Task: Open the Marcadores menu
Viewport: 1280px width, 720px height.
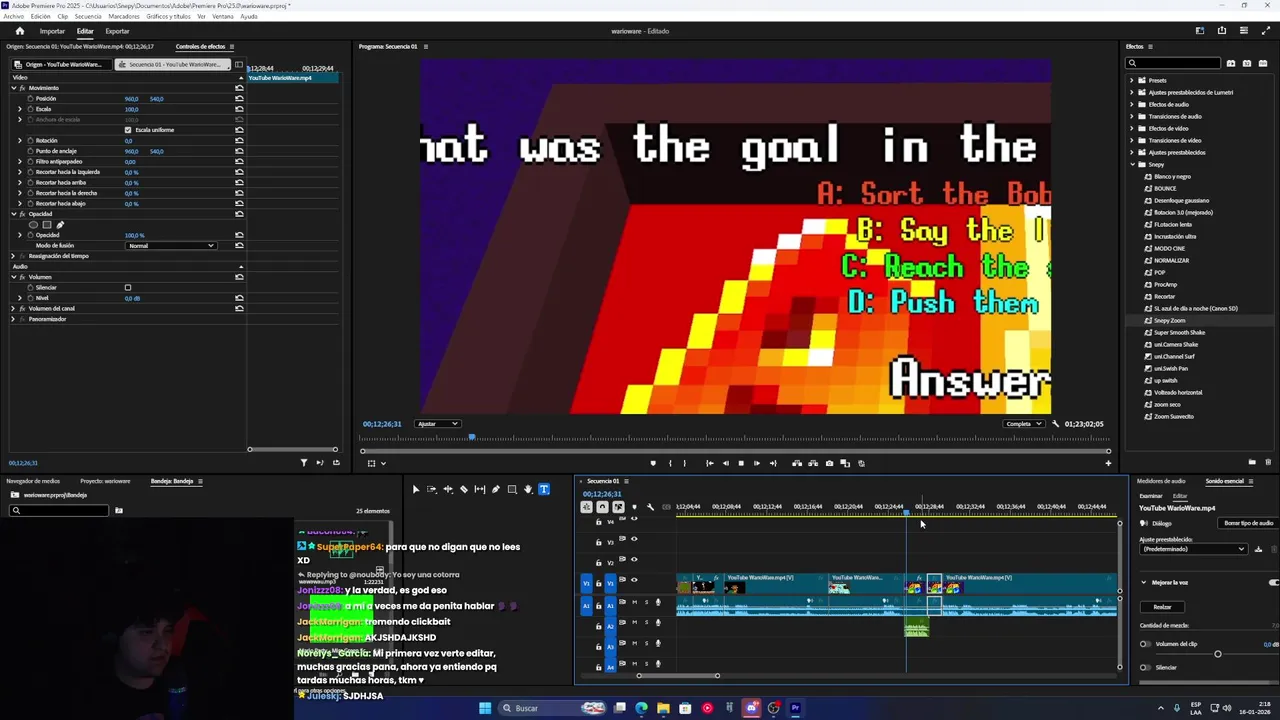Action: pos(124,16)
